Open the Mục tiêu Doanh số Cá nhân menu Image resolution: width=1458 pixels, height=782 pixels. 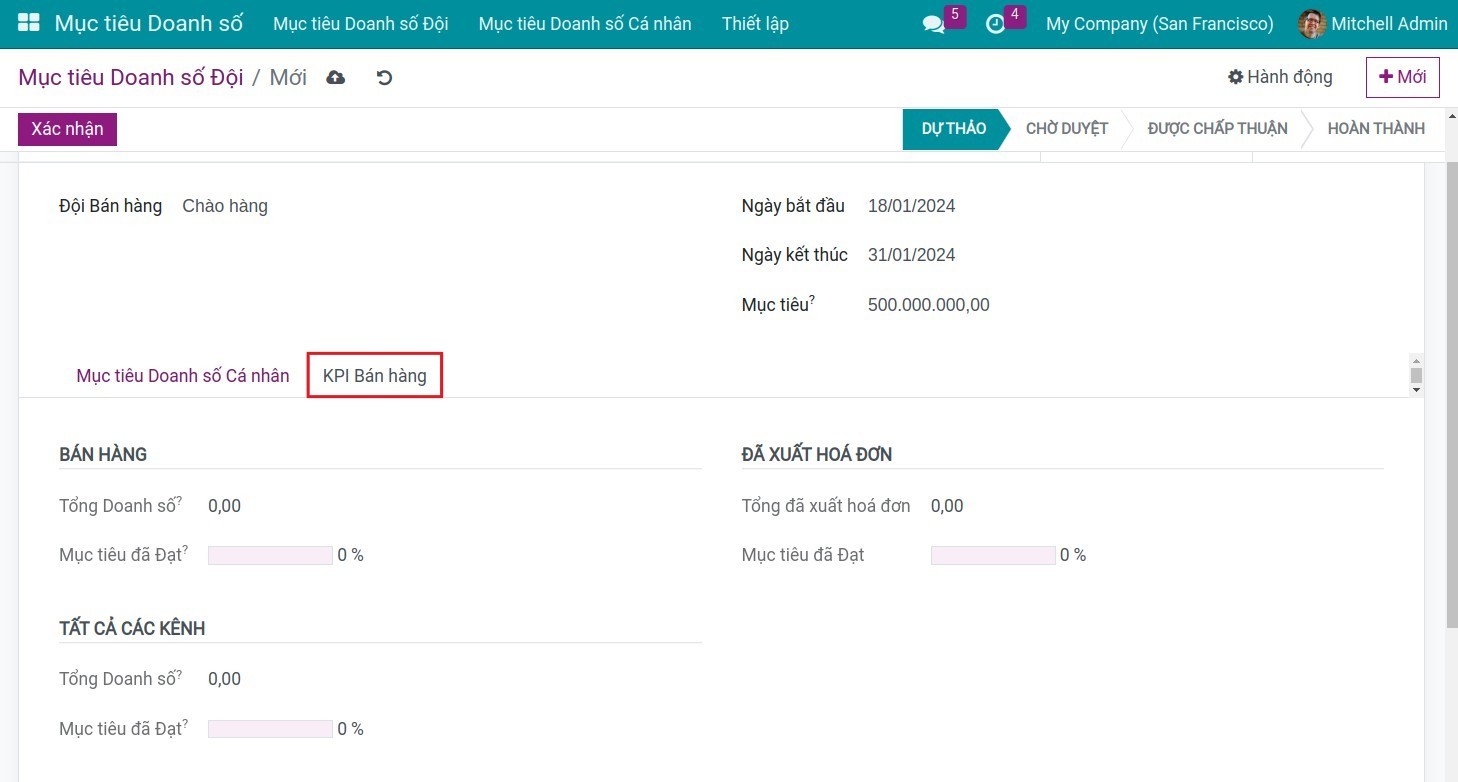(x=584, y=23)
